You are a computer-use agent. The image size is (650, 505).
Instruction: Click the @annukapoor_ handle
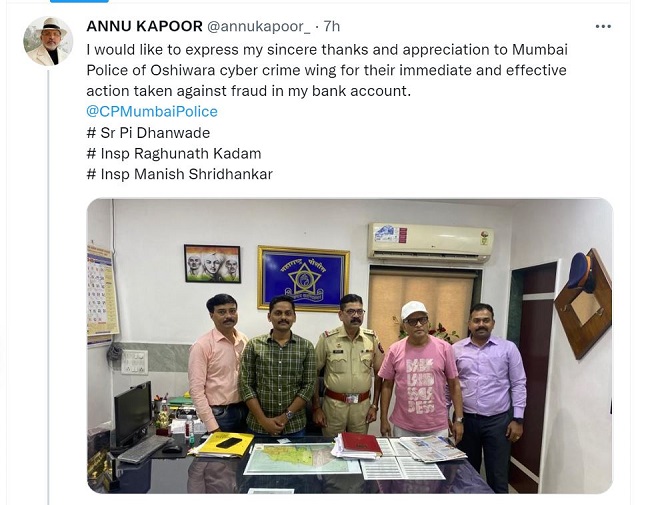258,27
